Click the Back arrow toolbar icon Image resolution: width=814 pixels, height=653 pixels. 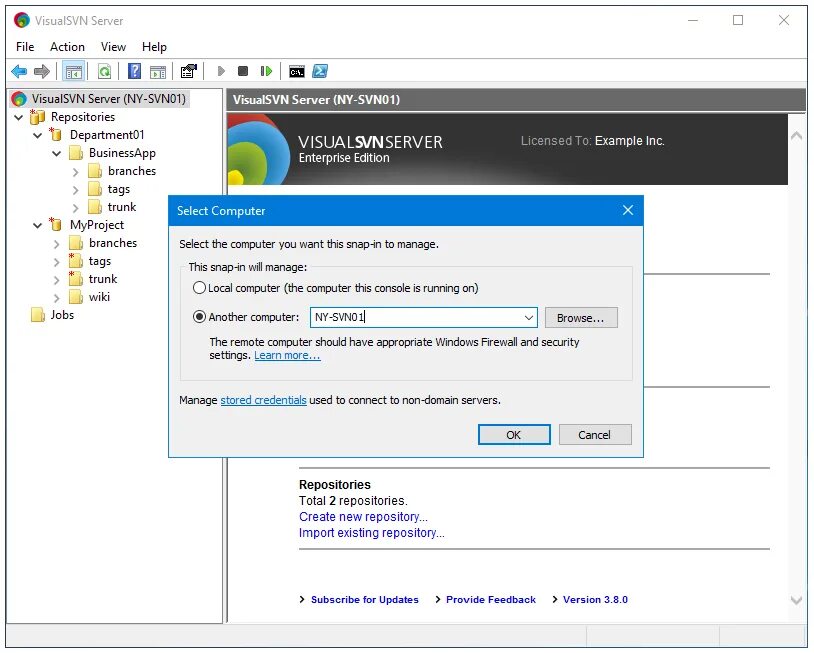19,71
